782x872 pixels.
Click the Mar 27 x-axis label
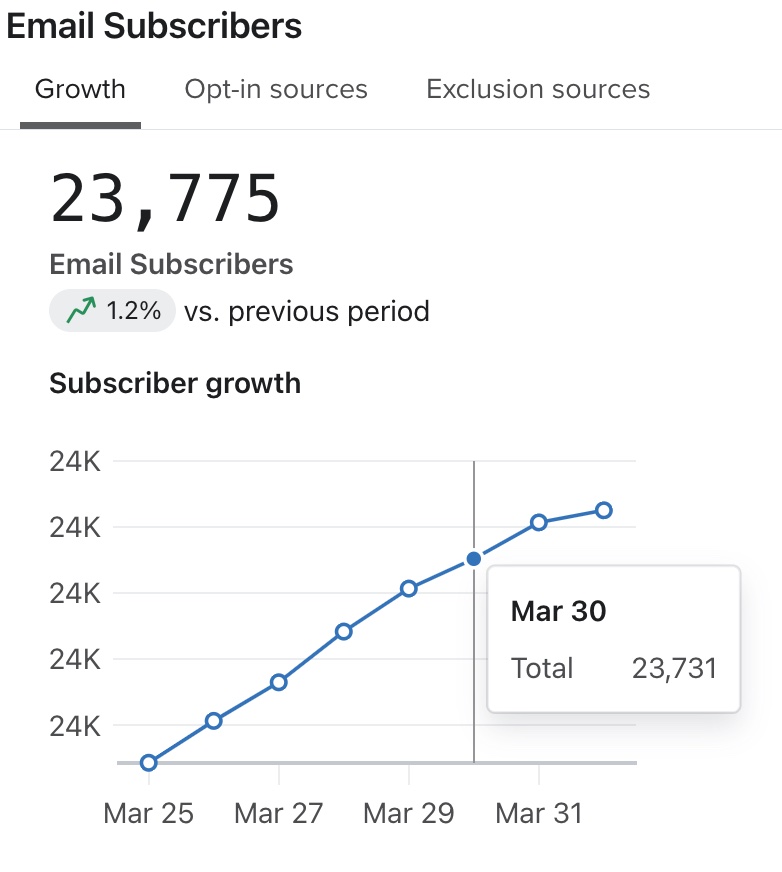[x=279, y=813]
